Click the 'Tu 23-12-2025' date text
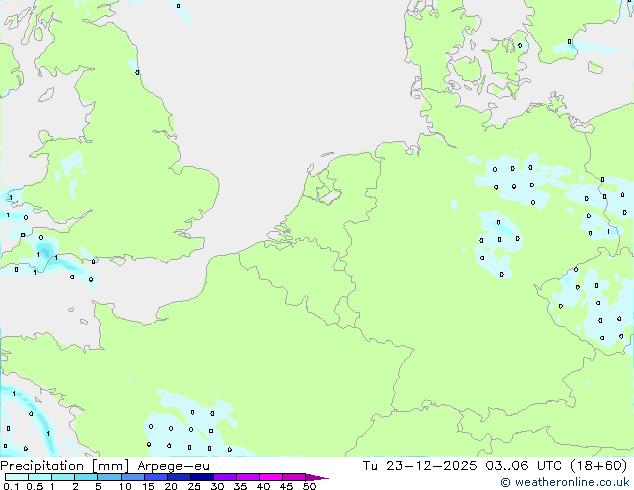 (419, 466)
